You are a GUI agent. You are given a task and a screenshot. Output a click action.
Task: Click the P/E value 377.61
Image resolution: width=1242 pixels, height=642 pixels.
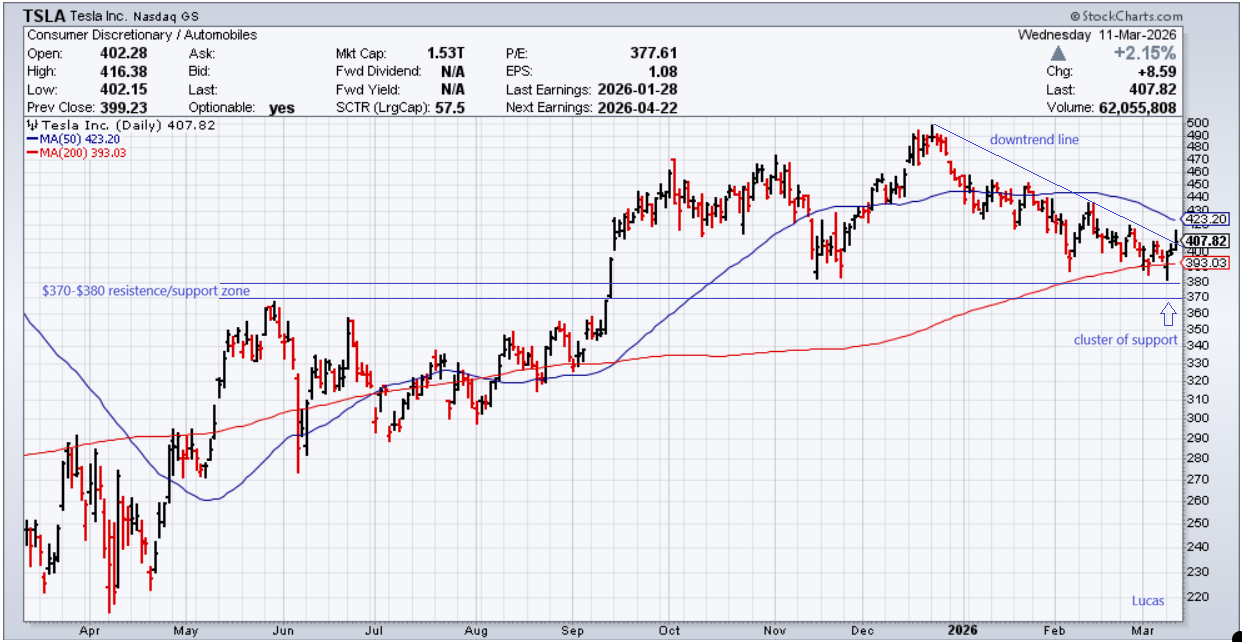tap(654, 53)
